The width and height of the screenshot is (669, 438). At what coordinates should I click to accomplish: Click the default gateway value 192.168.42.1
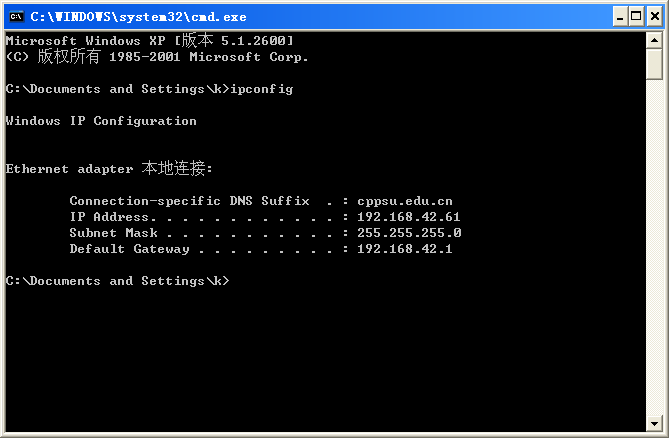404,249
